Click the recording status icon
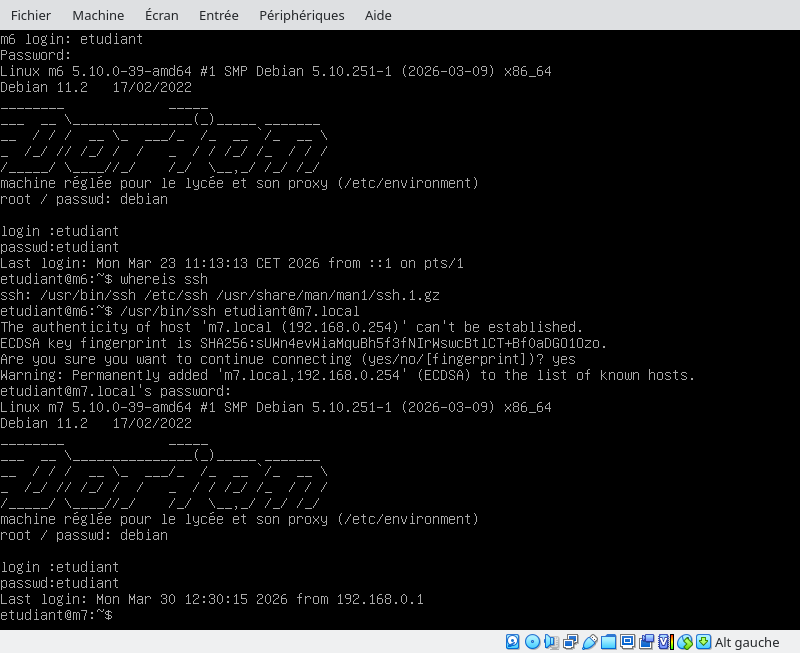 (647, 642)
